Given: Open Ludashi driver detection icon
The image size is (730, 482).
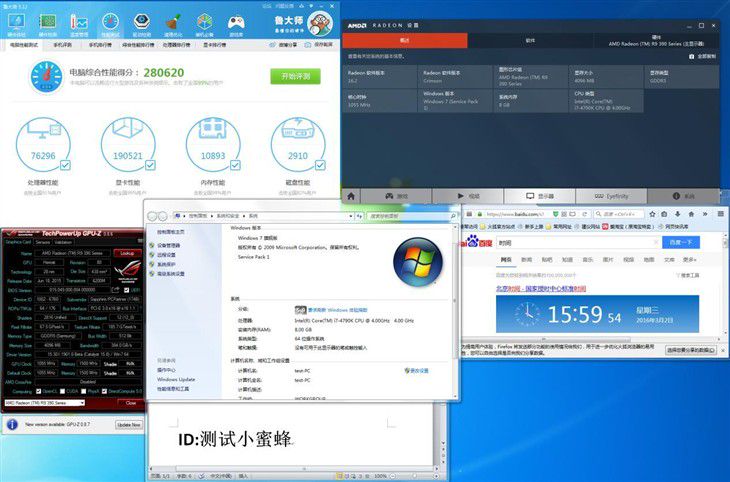Looking at the screenshot, I should (142, 22).
